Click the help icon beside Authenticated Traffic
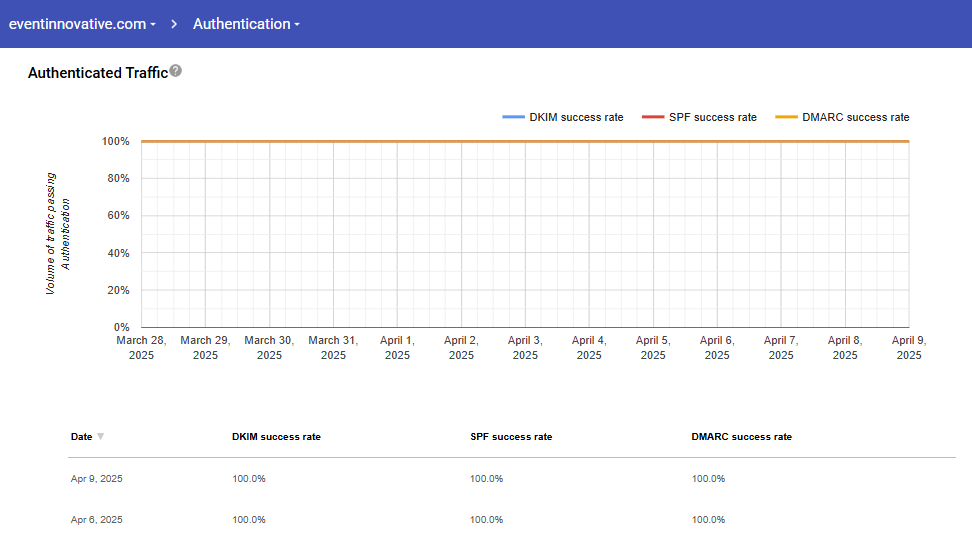972x541 pixels. click(176, 71)
